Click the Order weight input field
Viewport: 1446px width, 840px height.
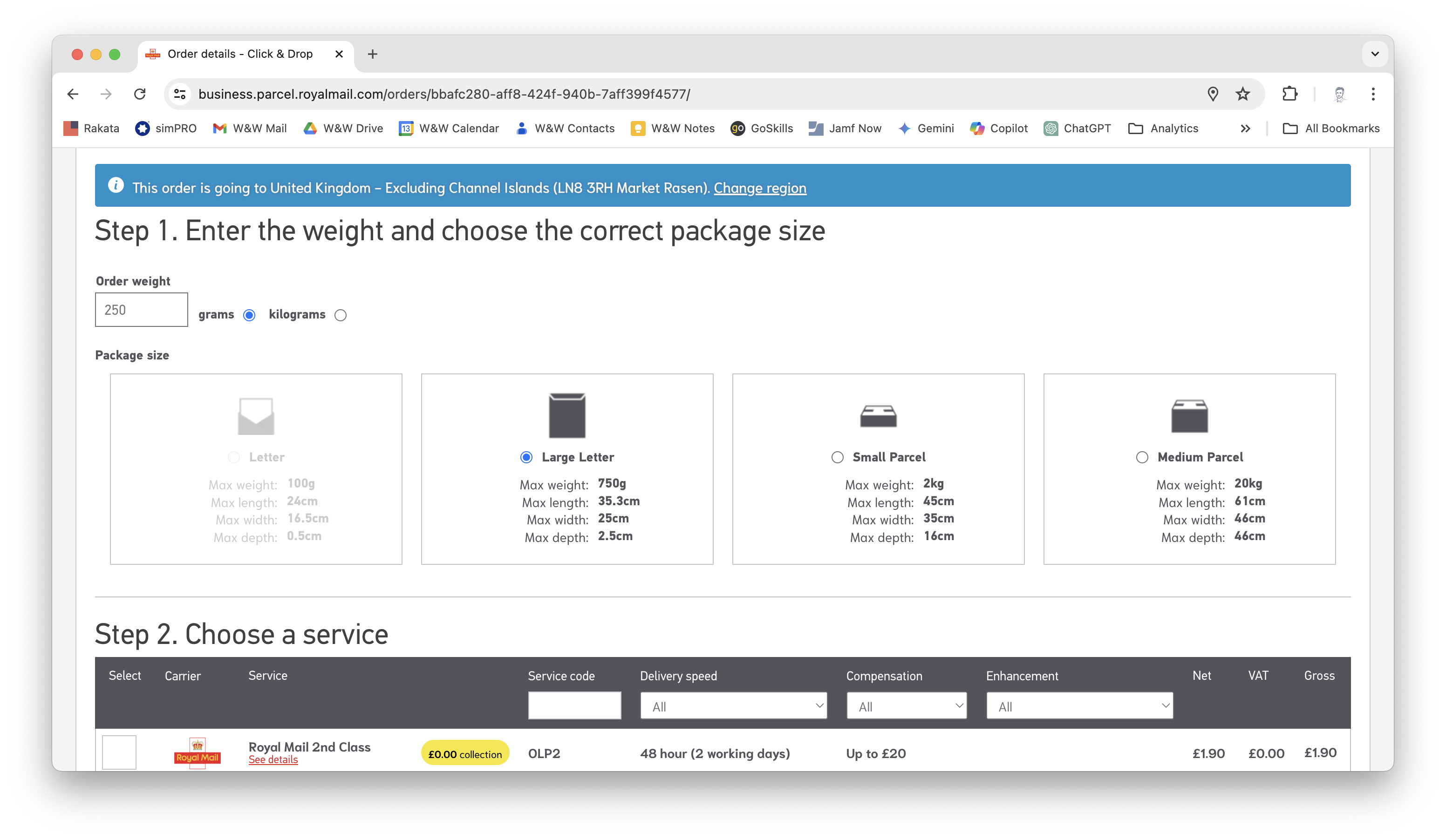tap(141, 310)
